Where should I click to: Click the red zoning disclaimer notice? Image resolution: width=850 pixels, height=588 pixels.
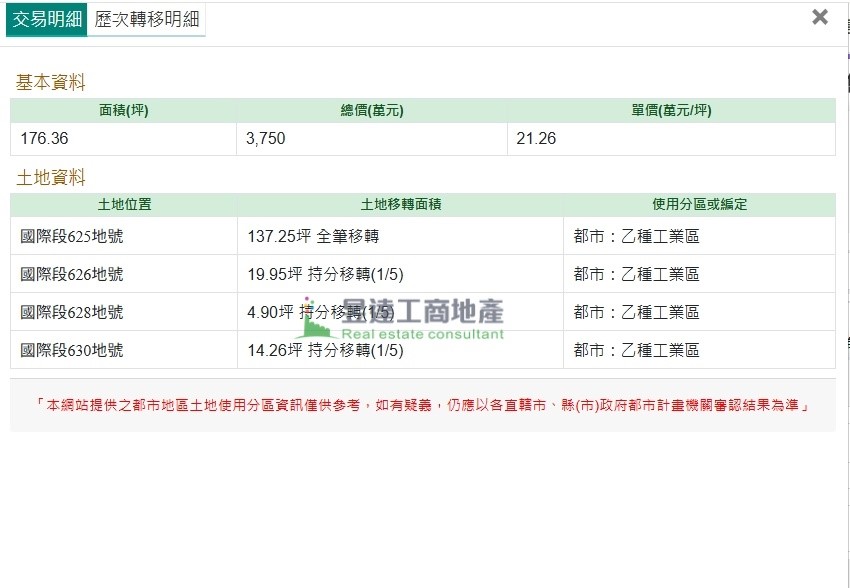pyautogui.click(x=422, y=406)
